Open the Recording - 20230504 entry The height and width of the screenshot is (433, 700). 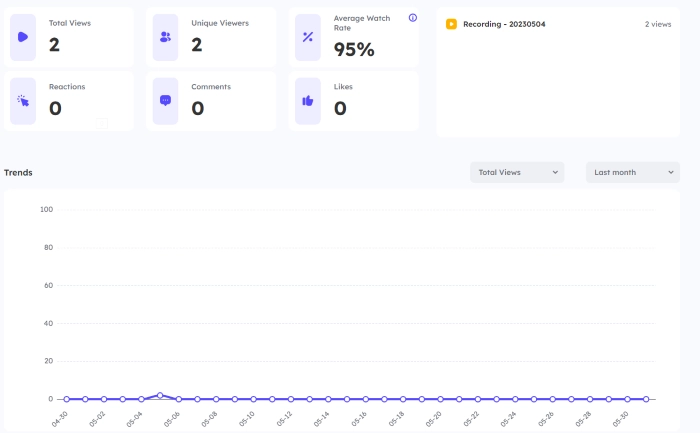pyautogui.click(x=504, y=23)
